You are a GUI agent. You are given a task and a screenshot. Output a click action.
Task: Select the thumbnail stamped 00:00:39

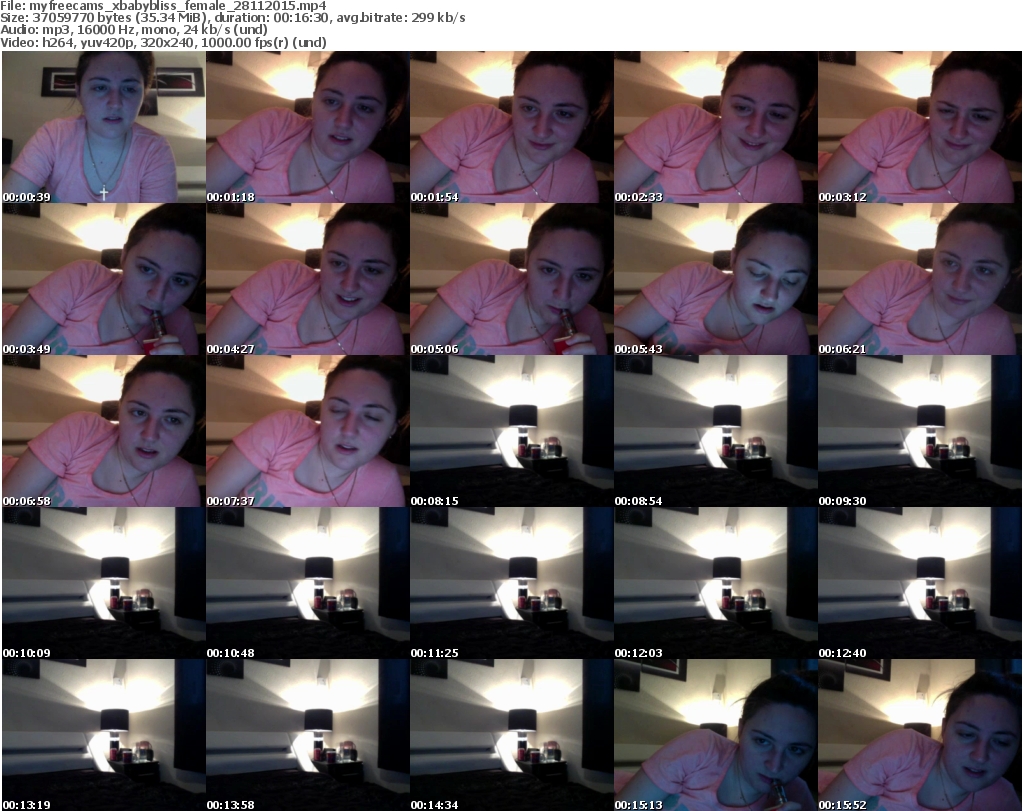104,127
